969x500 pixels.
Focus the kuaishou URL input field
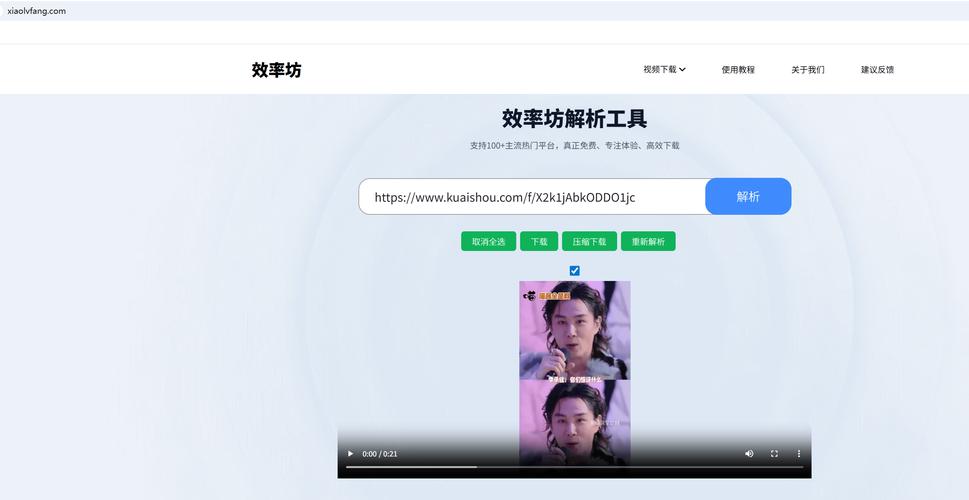pyautogui.click(x=532, y=197)
